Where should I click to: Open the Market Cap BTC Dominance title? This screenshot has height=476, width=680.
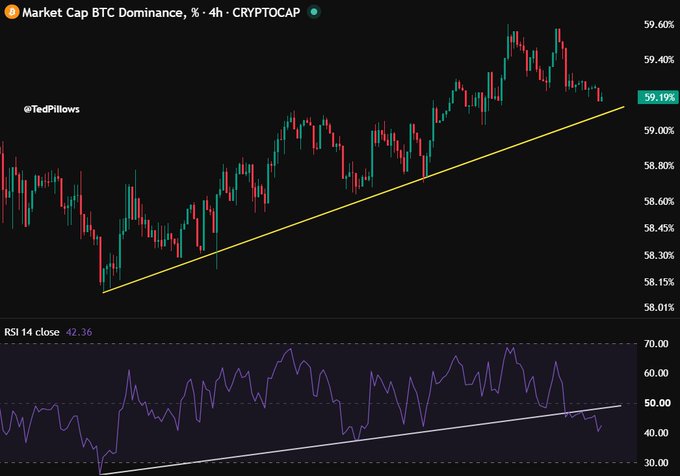(107, 12)
